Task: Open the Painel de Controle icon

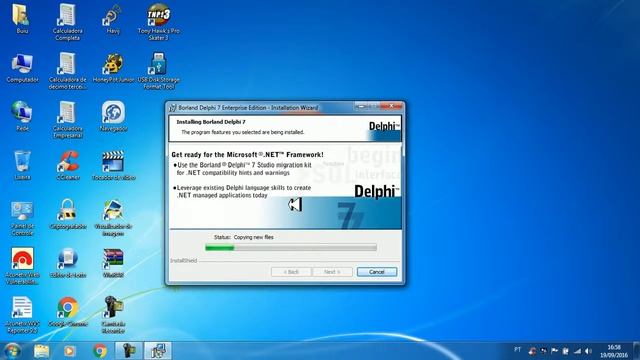Action: tap(22, 218)
